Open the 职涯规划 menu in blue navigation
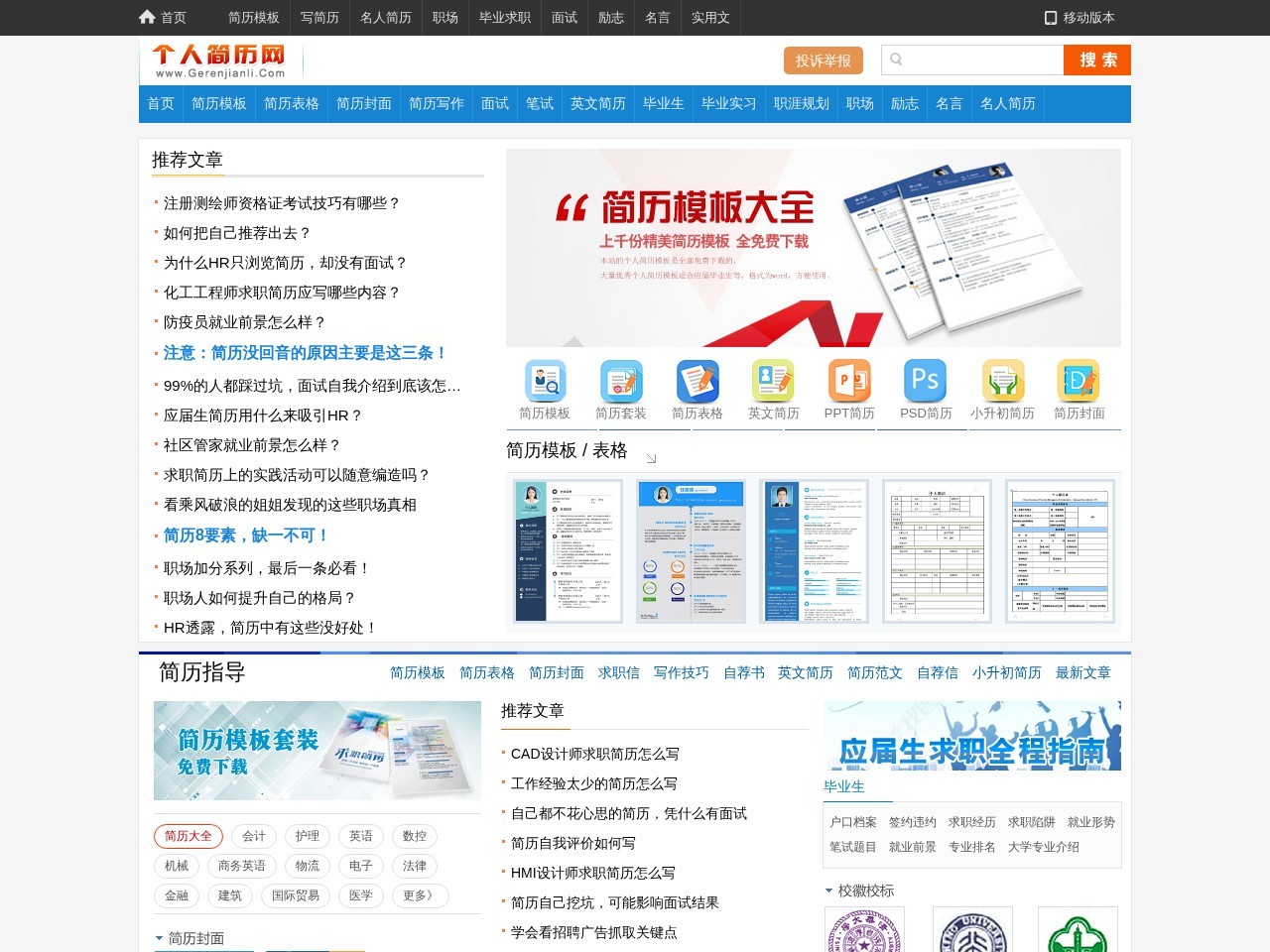Screen dimensions: 1270x952 click(x=800, y=103)
